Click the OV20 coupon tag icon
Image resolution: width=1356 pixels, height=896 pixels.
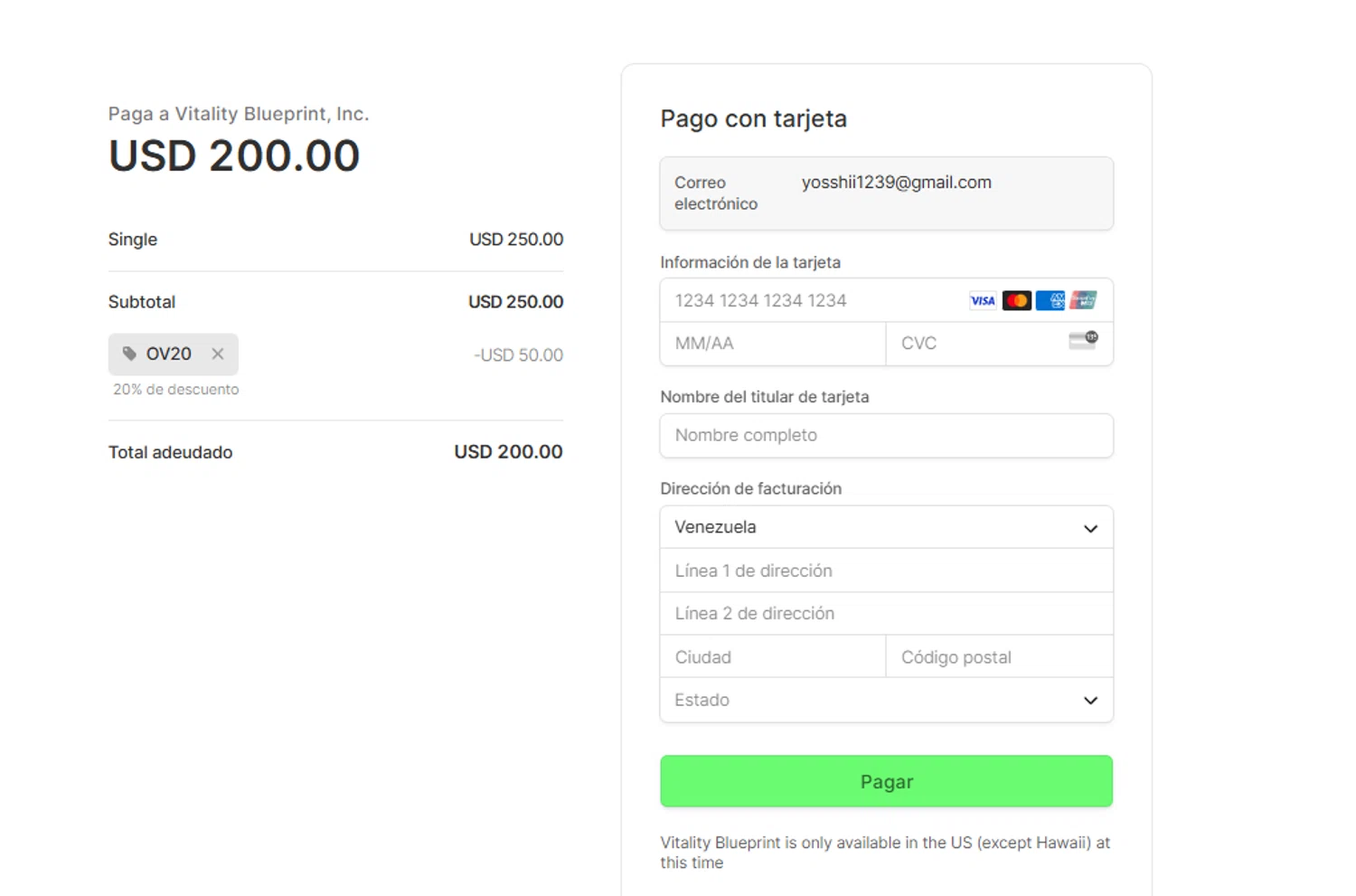click(129, 354)
